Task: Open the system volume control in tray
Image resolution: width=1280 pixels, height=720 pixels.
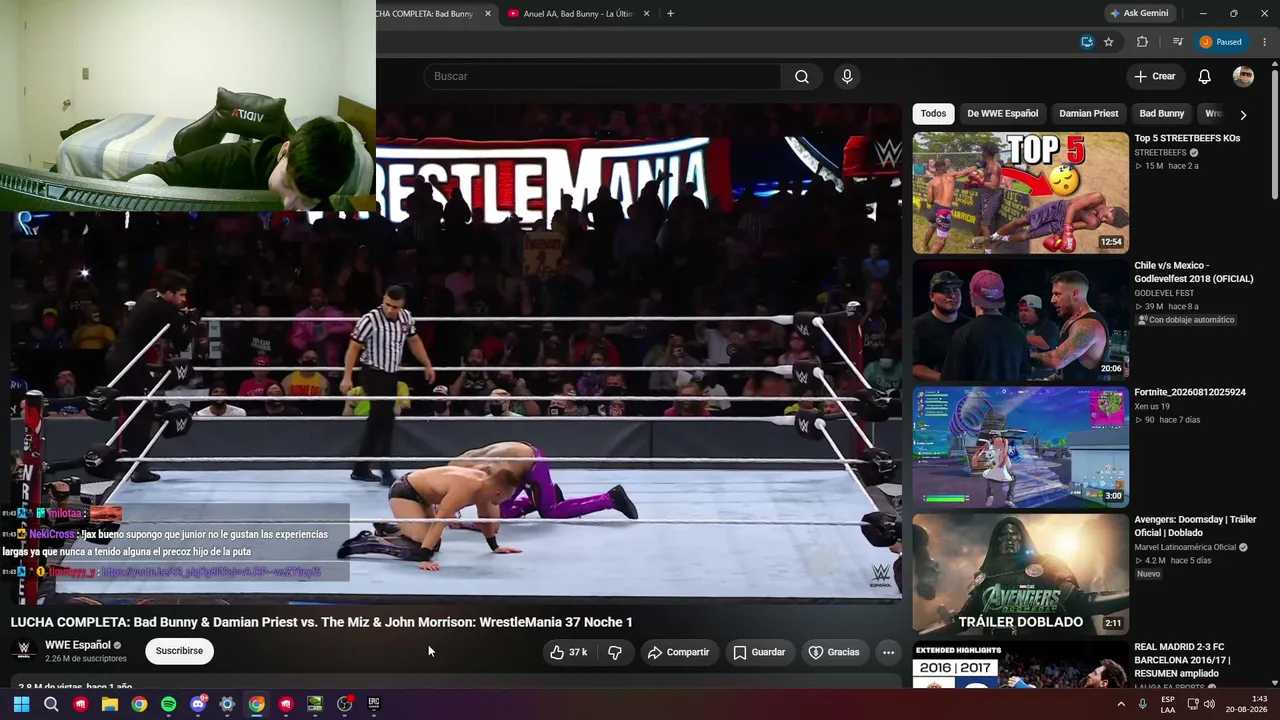Action: (1209, 704)
